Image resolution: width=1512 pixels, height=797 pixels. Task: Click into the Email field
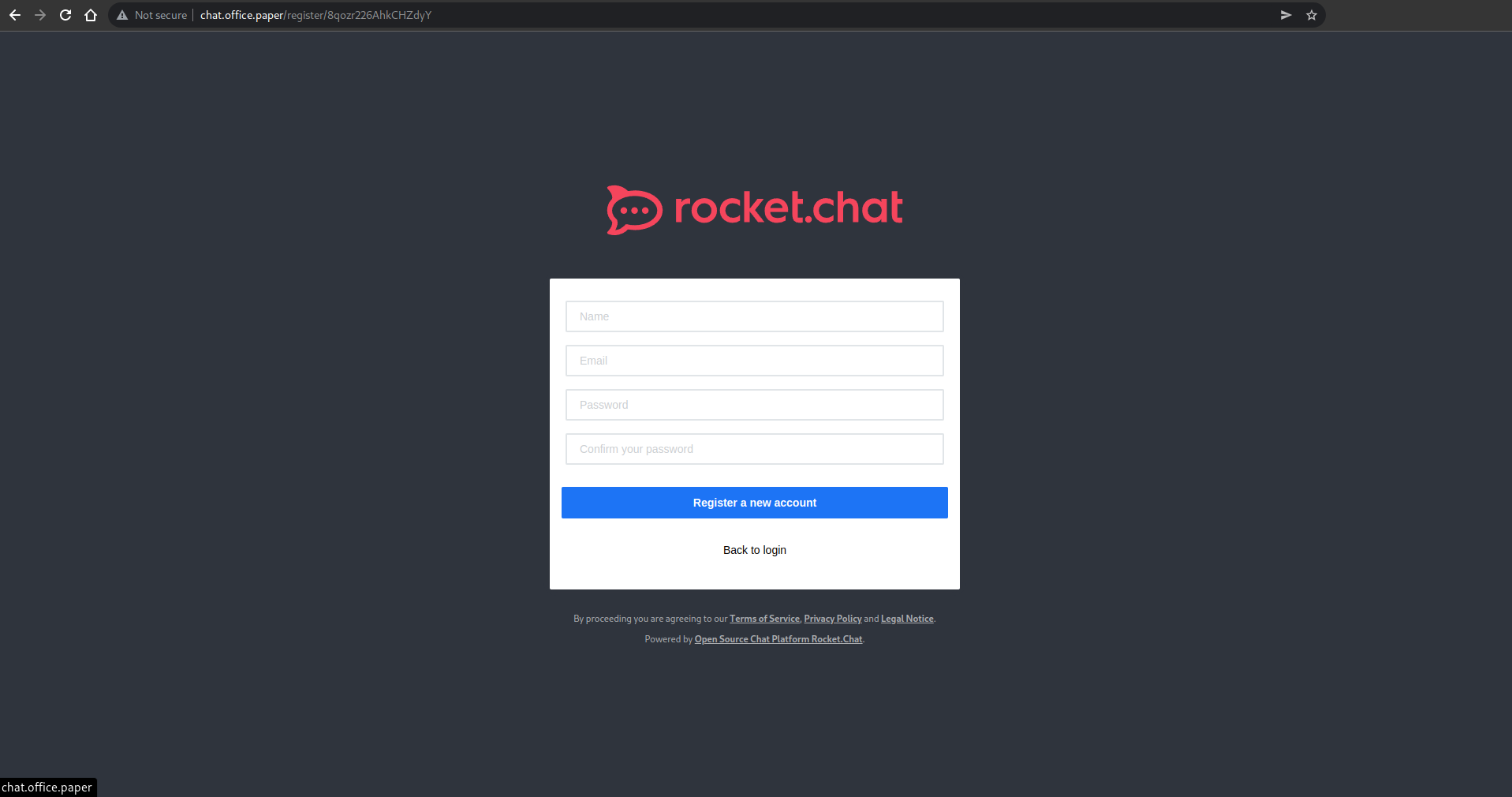(x=754, y=361)
